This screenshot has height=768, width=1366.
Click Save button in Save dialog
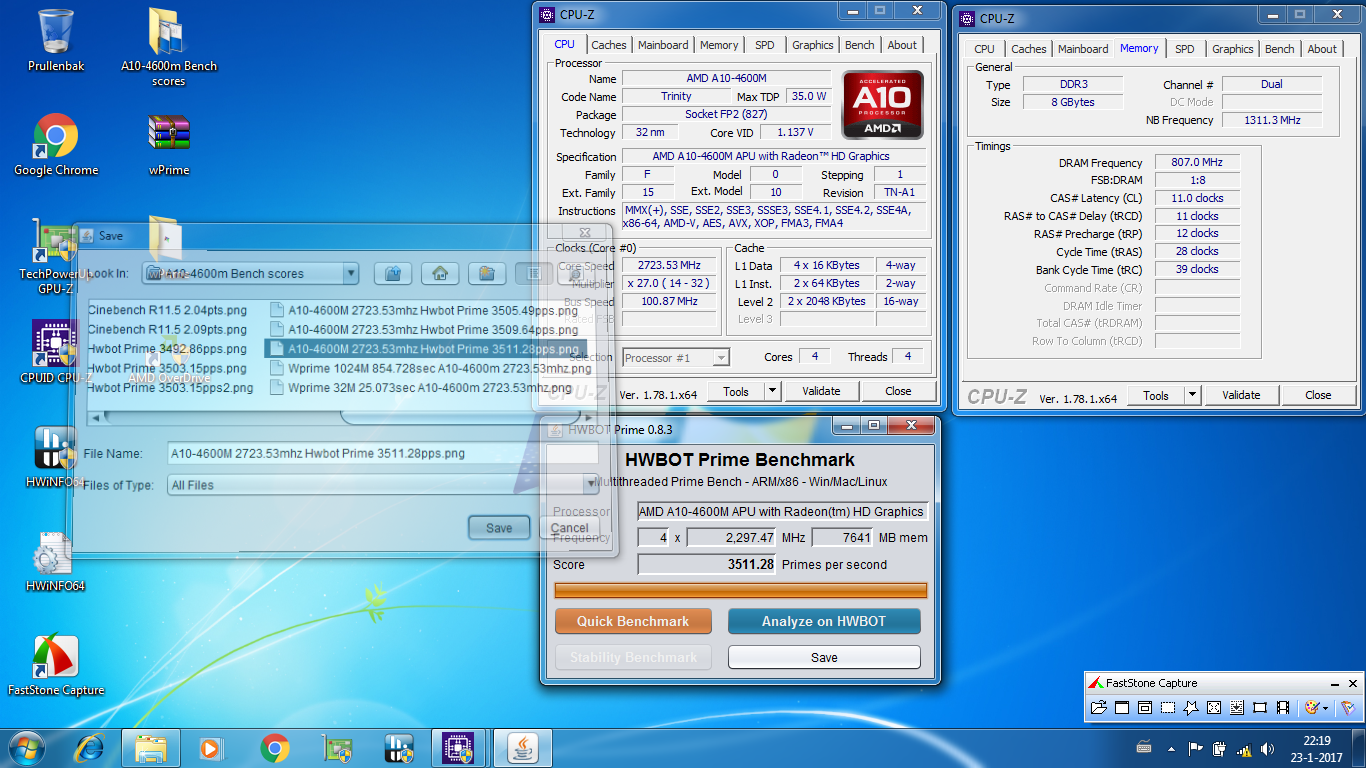pos(499,528)
